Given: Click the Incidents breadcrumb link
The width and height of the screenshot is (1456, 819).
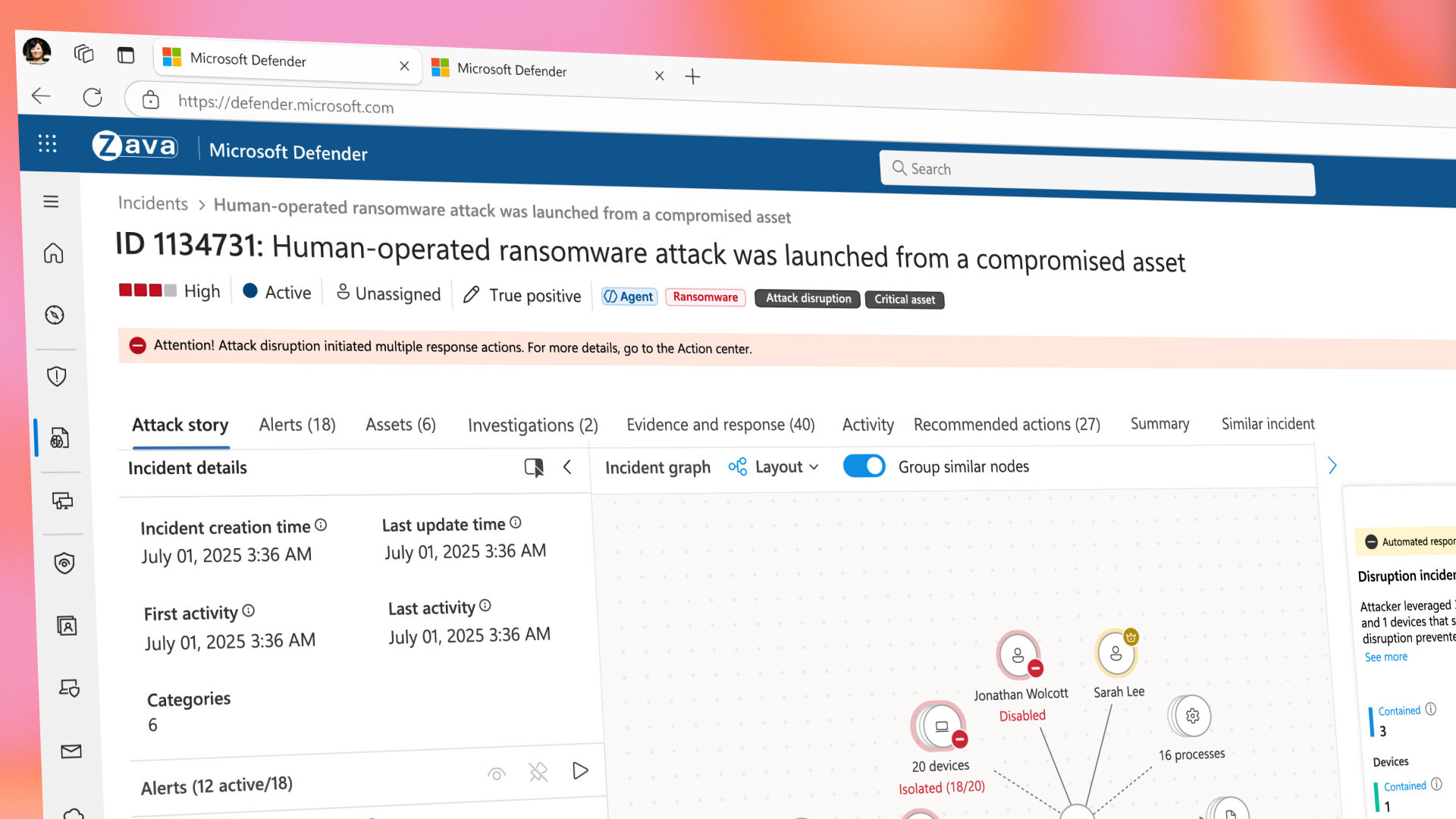Looking at the screenshot, I should (x=152, y=203).
